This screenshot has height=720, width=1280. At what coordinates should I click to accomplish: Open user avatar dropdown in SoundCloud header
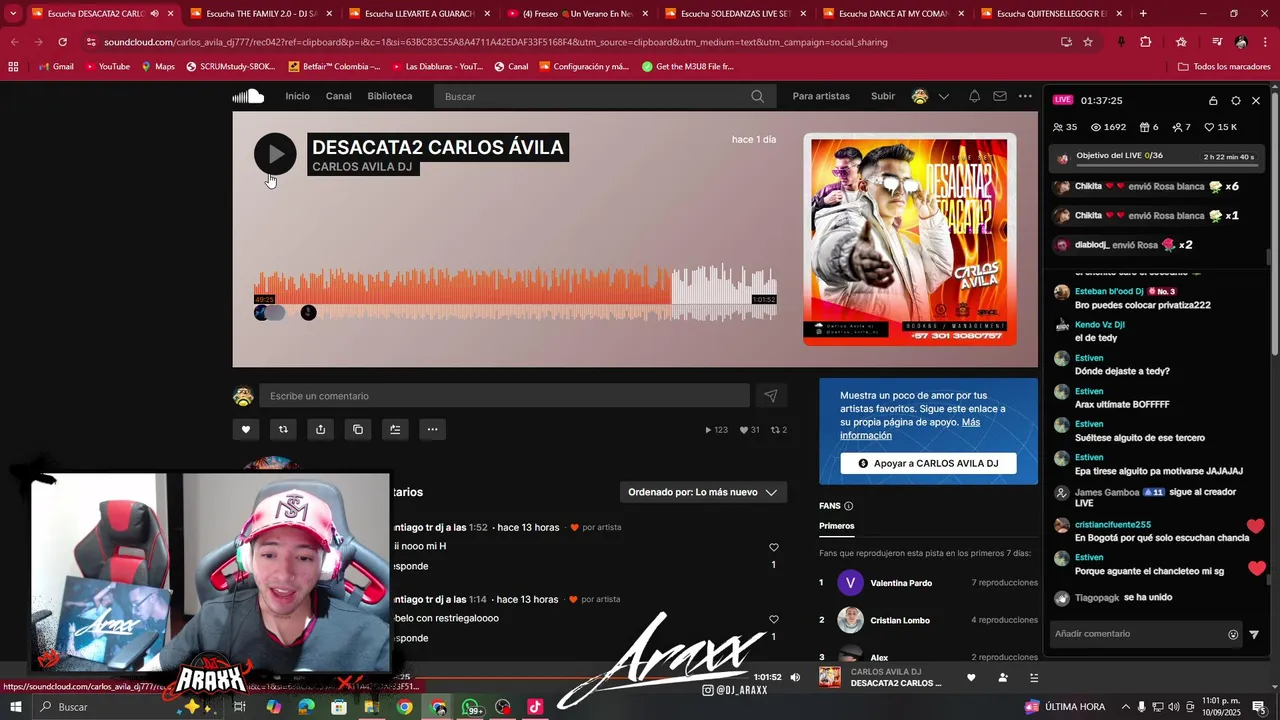[x=930, y=96]
